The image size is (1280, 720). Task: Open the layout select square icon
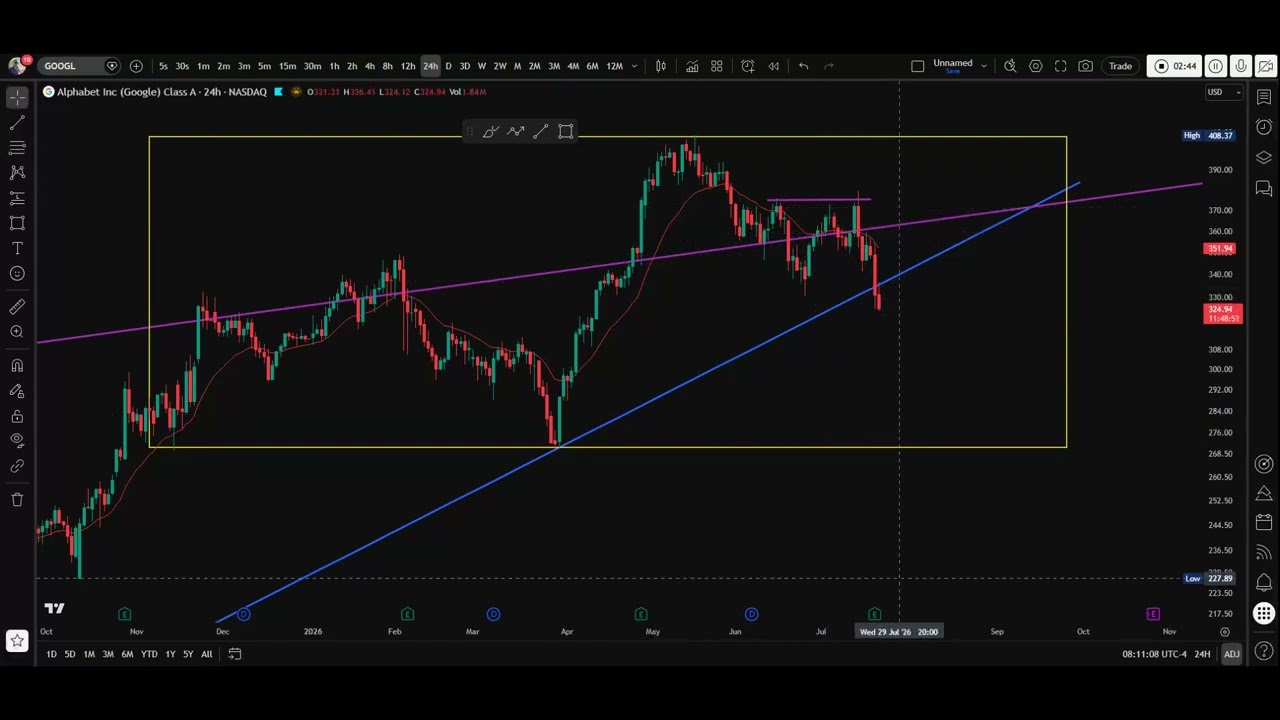point(918,66)
